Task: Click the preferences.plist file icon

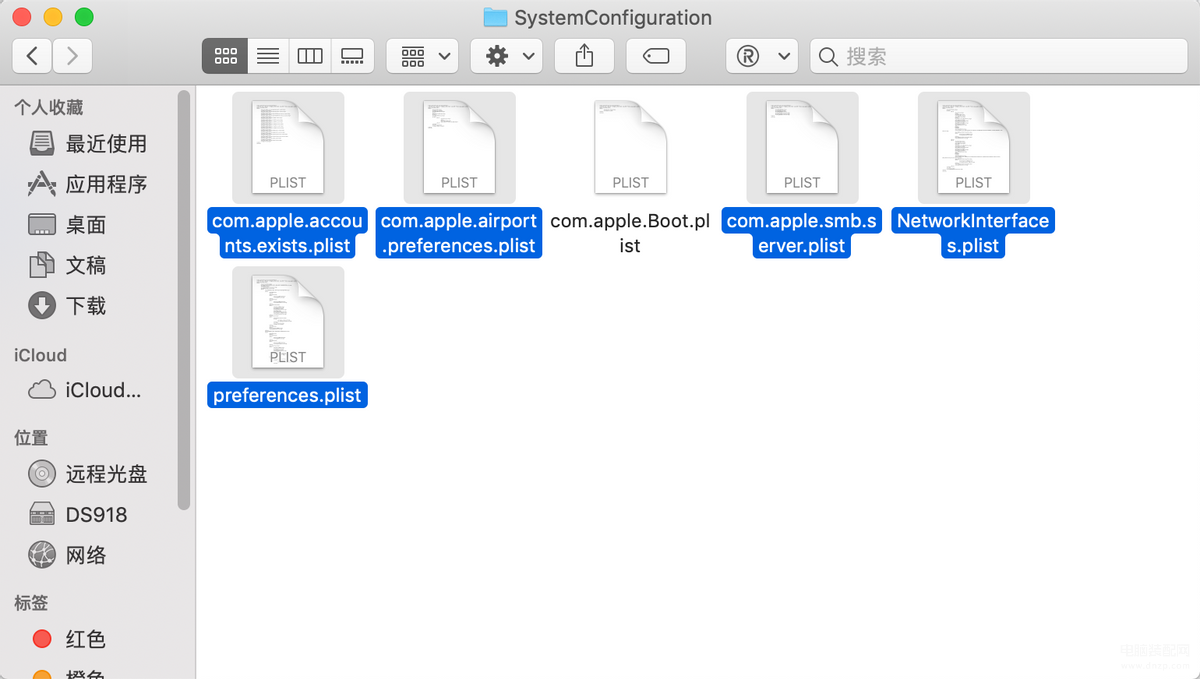Action: (x=288, y=322)
